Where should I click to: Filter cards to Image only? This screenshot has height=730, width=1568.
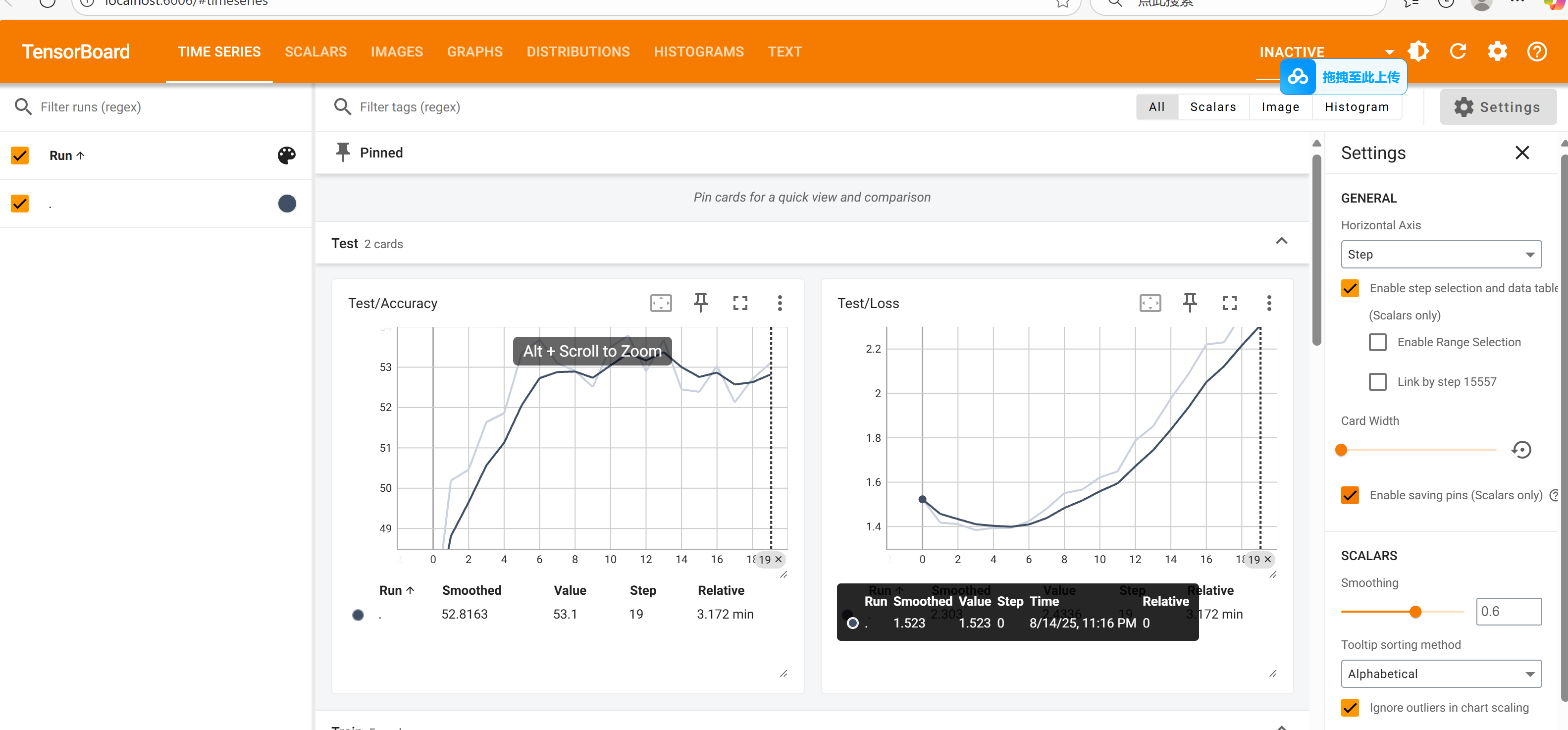[1280, 106]
